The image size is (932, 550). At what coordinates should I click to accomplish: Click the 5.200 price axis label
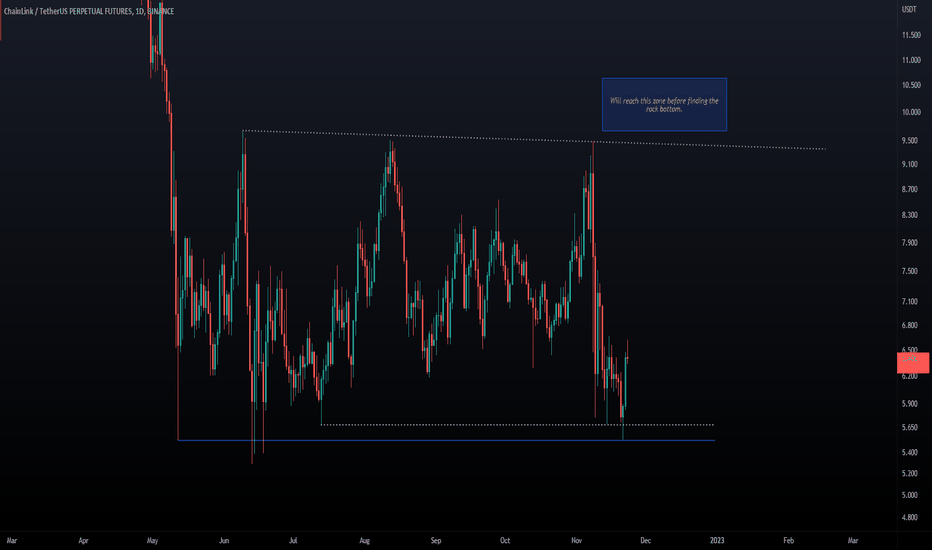coord(909,473)
